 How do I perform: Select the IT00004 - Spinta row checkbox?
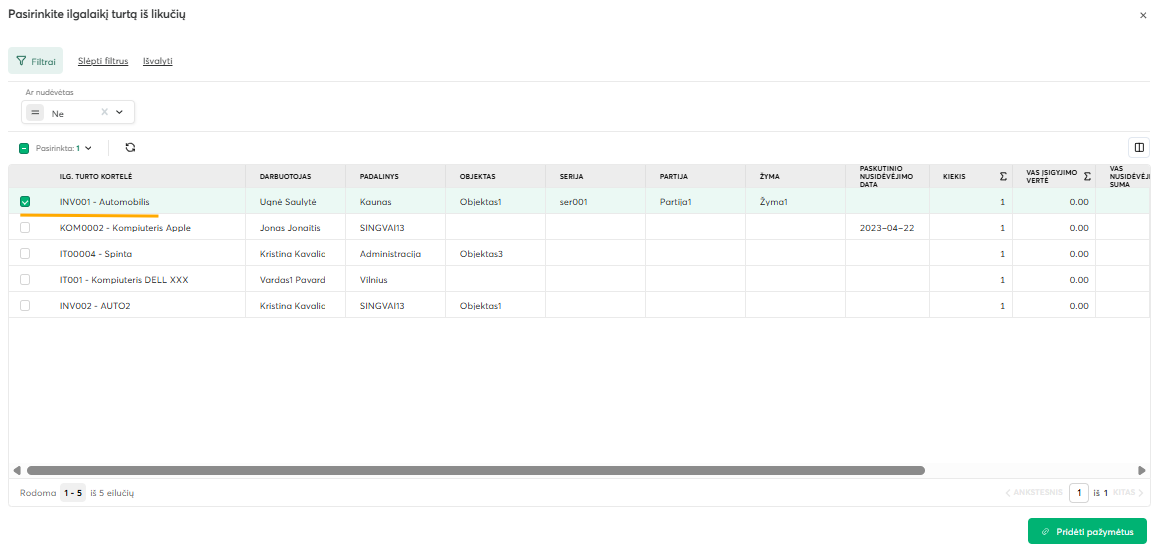click(x=25, y=254)
